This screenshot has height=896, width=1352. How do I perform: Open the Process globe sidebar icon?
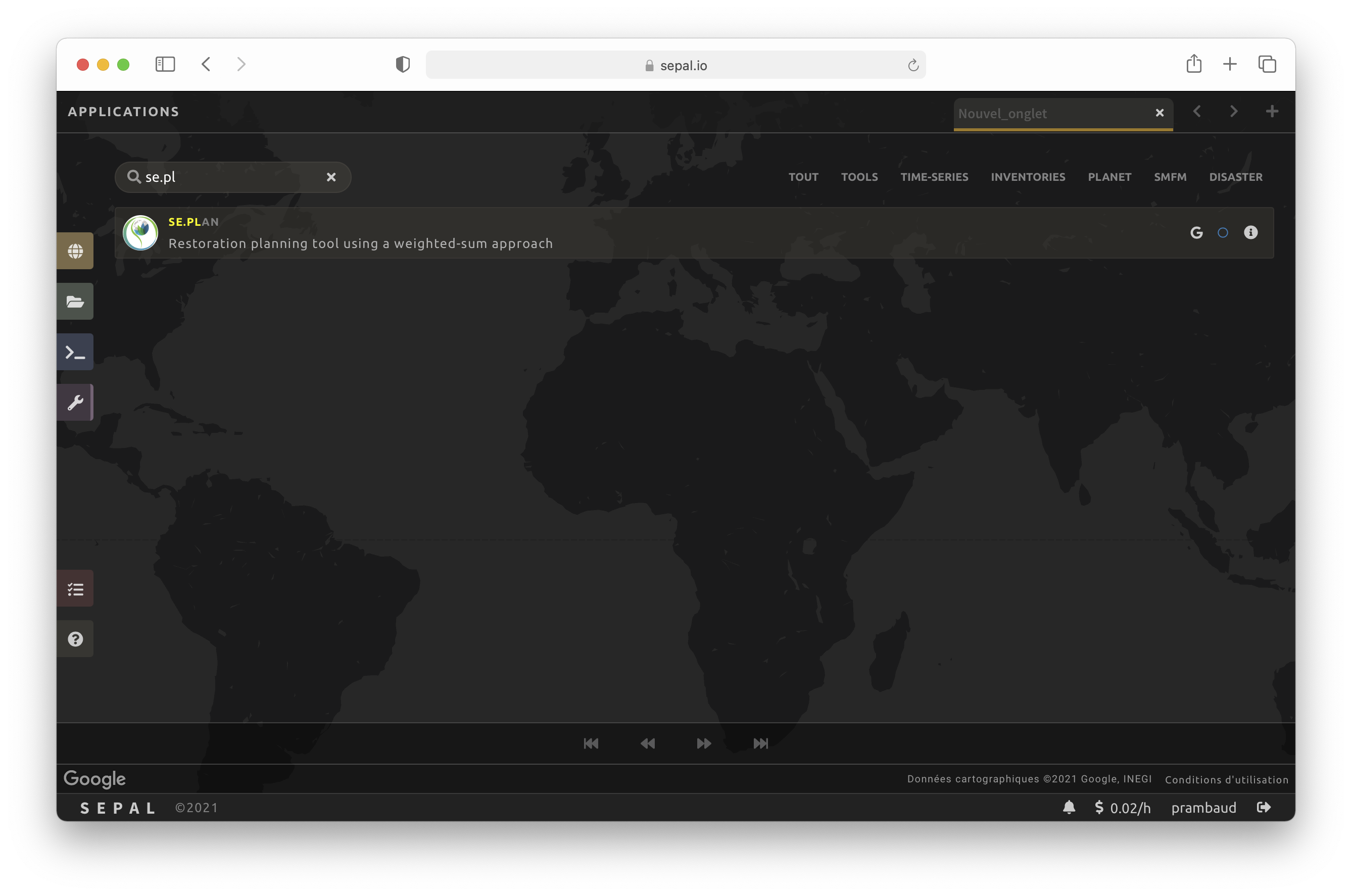tap(75, 251)
